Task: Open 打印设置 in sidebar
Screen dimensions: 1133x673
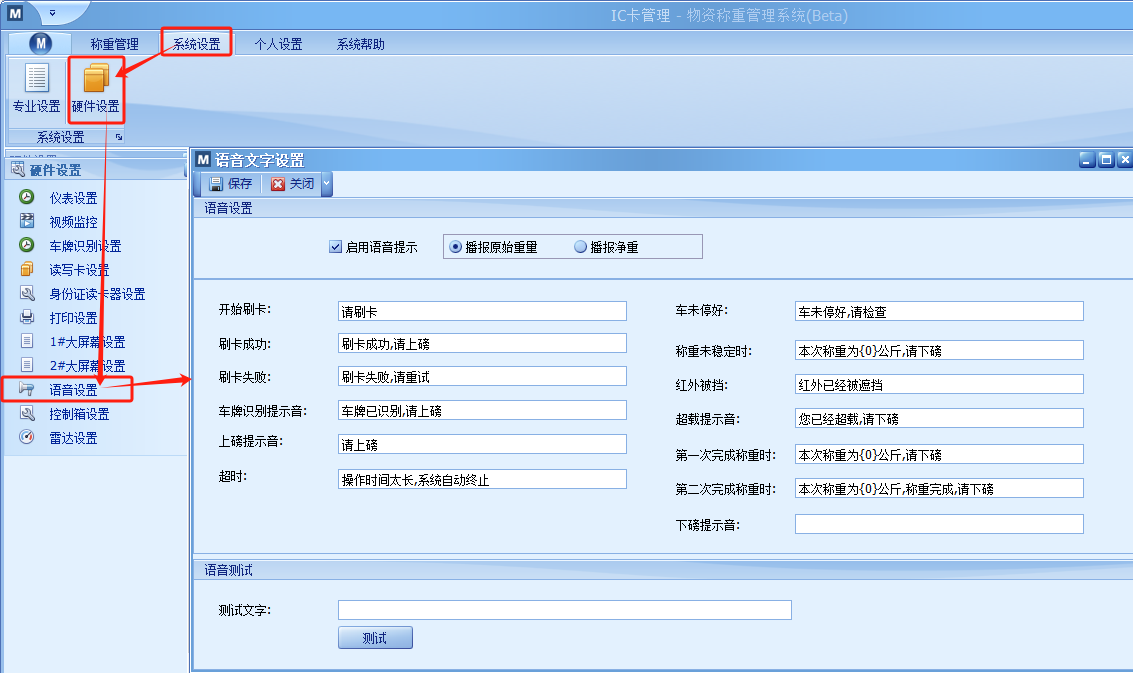Action: (x=73, y=317)
